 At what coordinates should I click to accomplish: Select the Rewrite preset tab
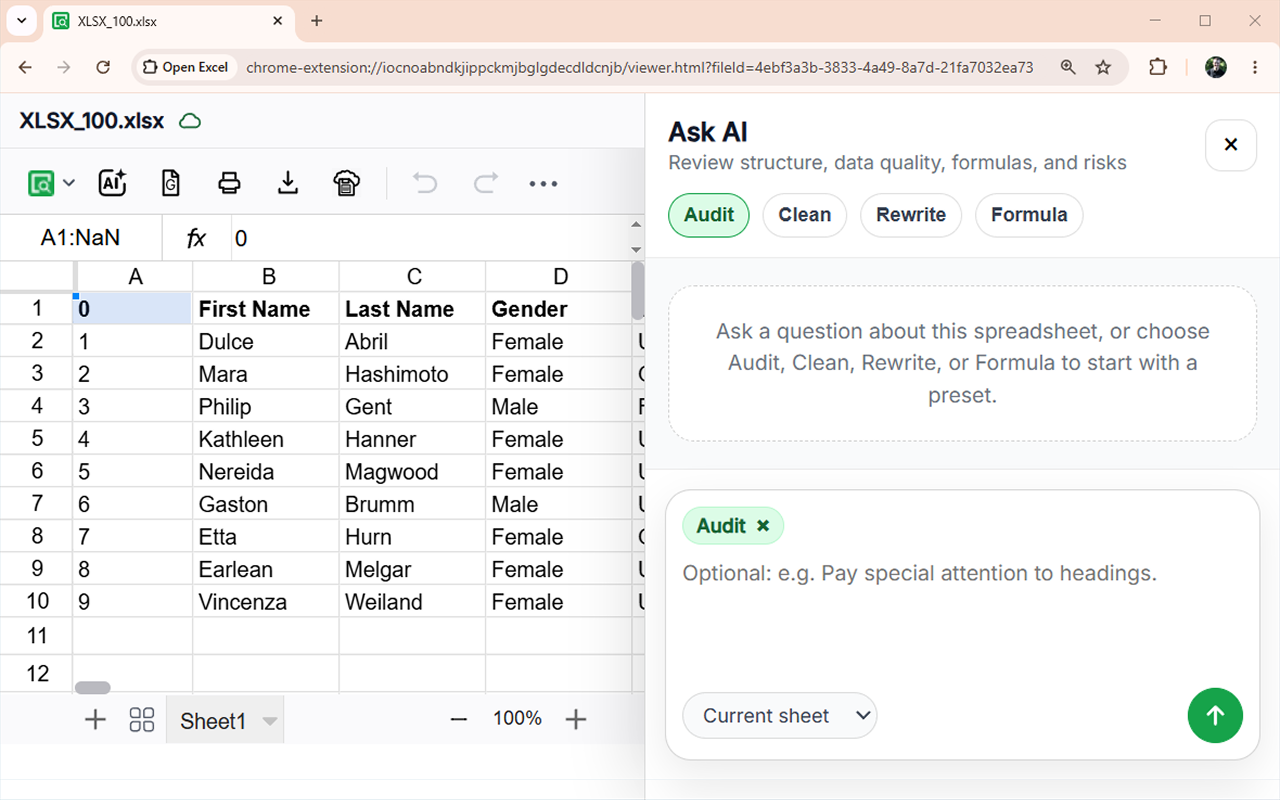pos(911,215)
